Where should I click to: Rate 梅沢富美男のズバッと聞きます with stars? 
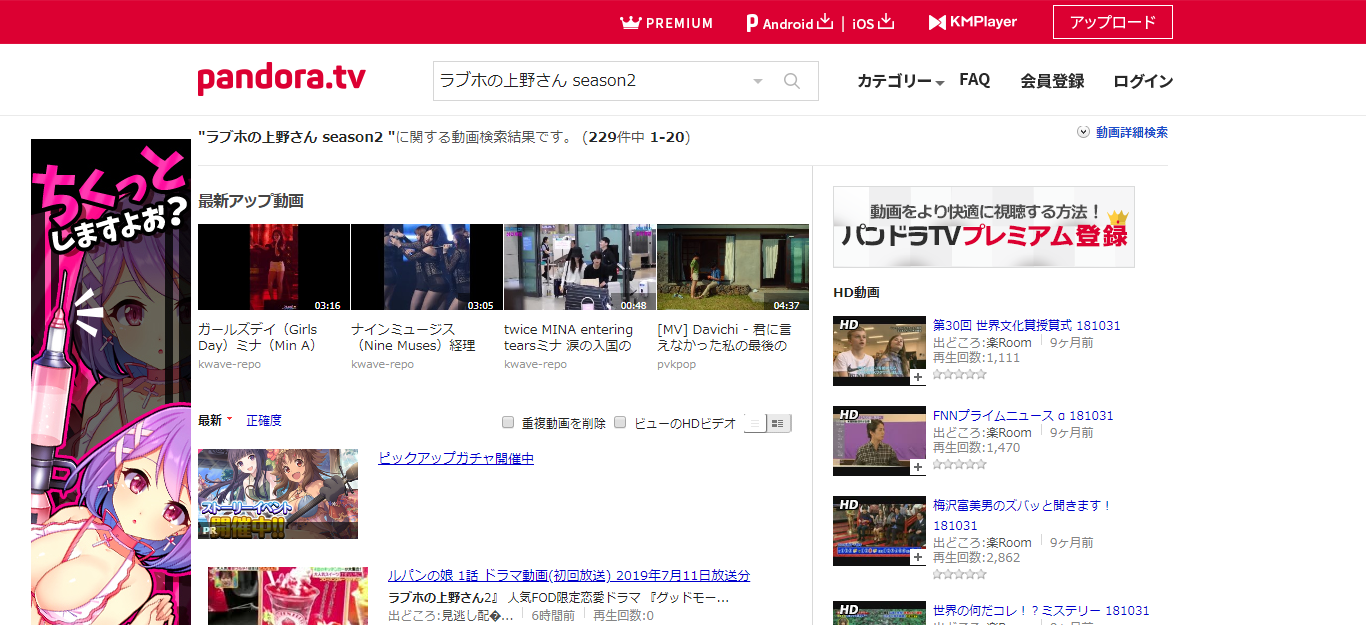[x=960, y=574]
